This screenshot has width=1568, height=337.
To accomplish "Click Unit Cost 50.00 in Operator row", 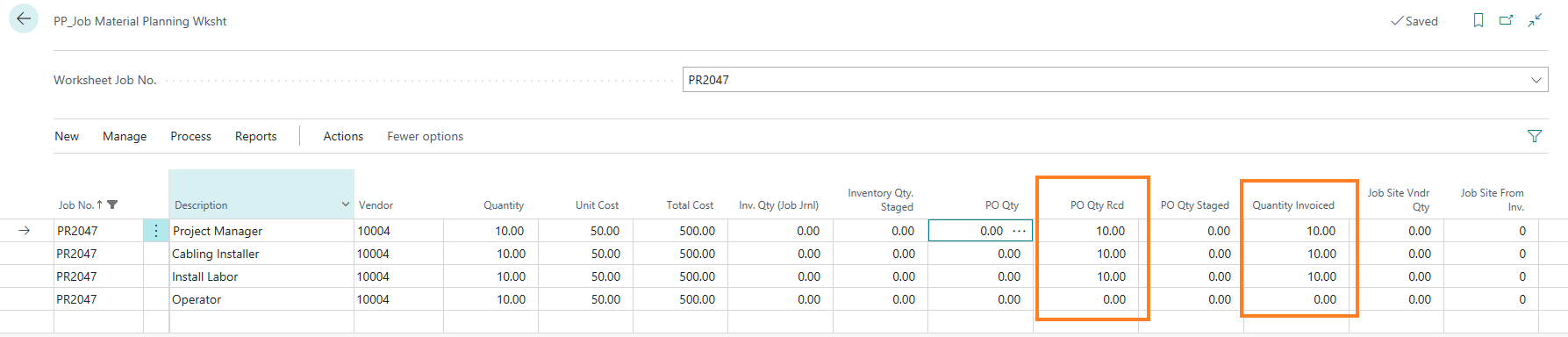I will (x=605, y=299).
